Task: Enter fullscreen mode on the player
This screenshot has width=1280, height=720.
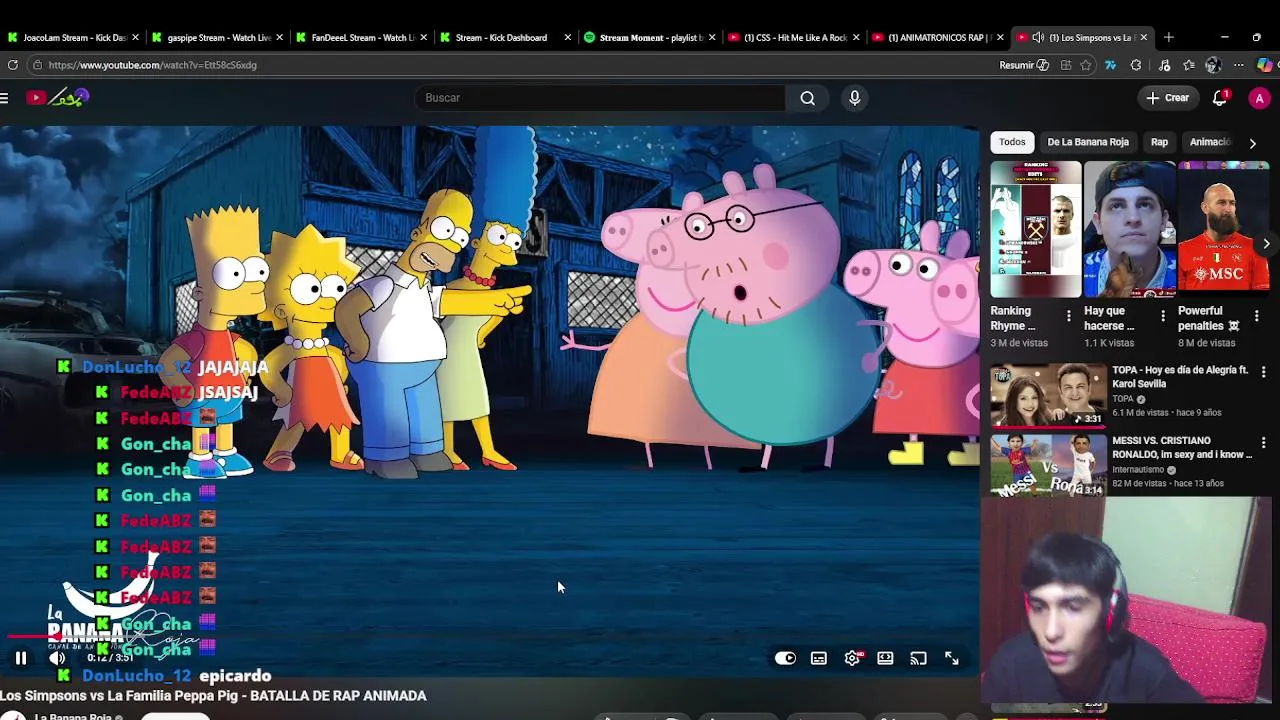Action: tap(952, 658)
